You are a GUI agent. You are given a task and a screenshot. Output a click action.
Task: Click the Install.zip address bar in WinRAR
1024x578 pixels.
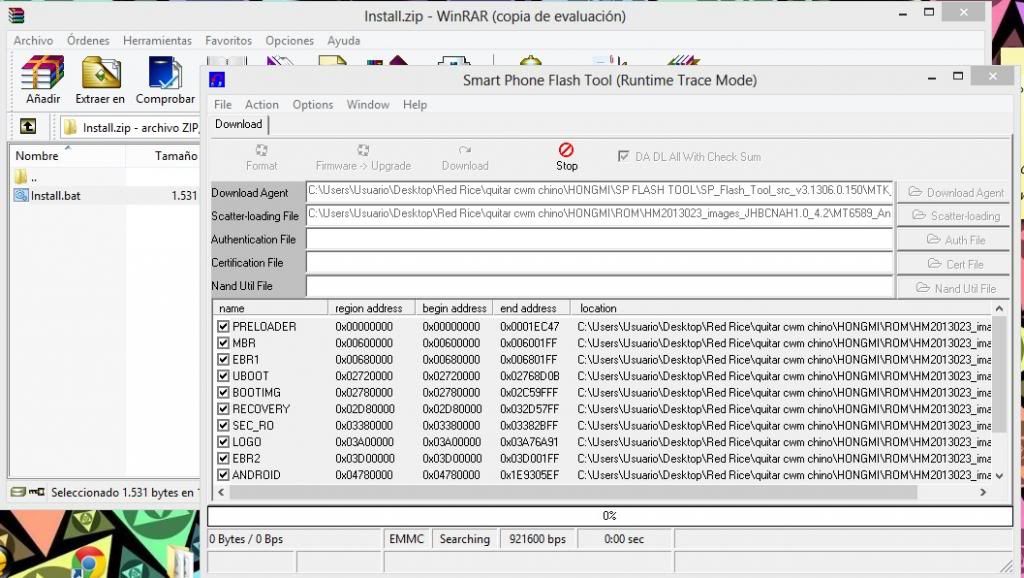(131, 127)
